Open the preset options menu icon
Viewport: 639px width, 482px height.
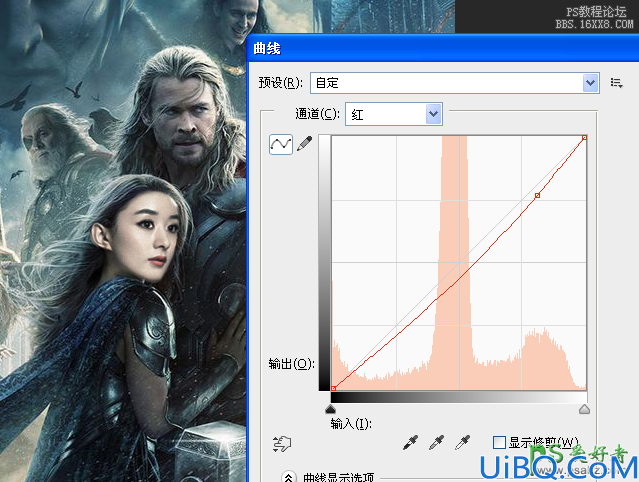616,83
